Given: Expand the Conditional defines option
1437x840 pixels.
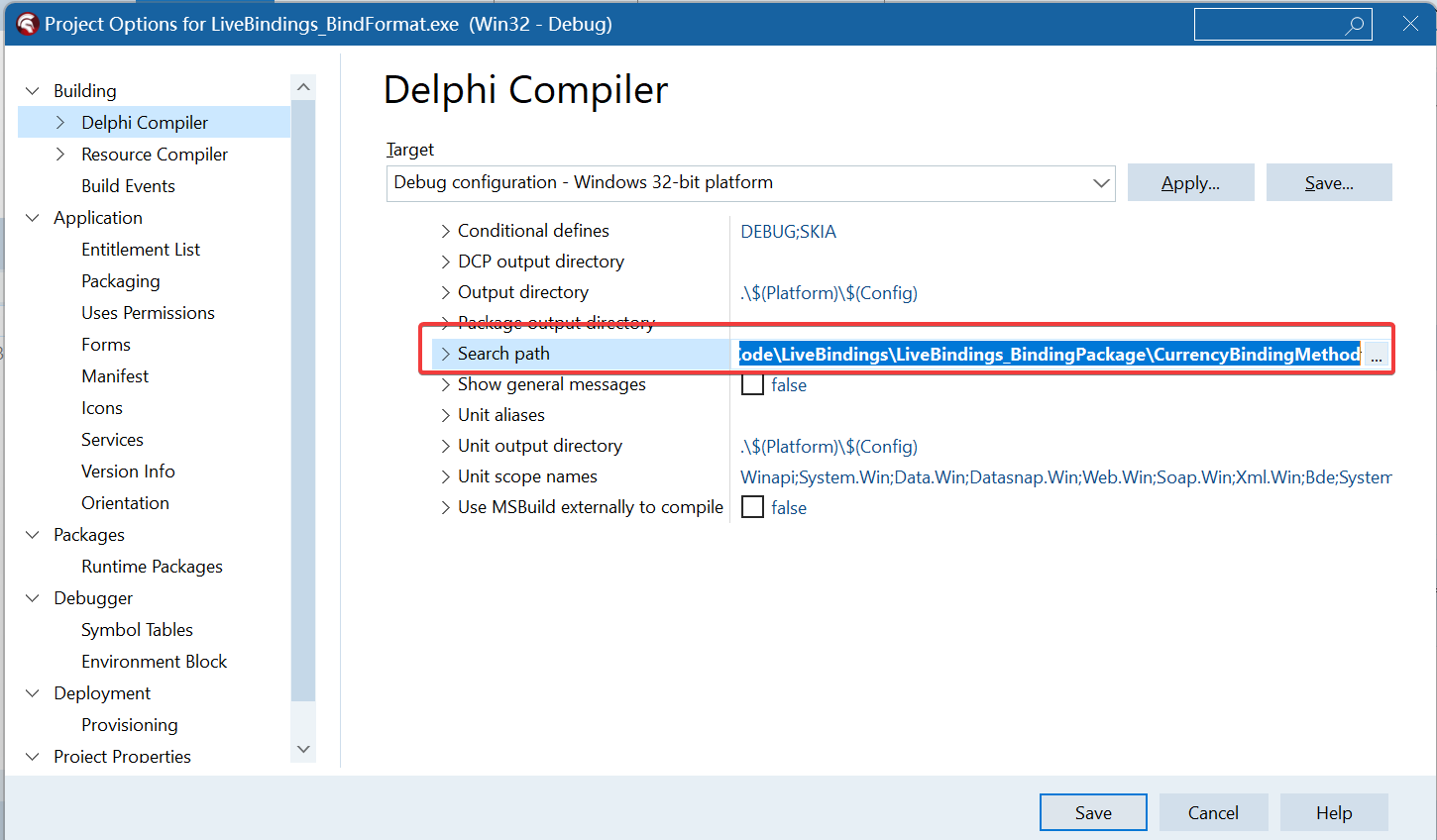Looking at the screenshot, I should [x=445, y=231].
